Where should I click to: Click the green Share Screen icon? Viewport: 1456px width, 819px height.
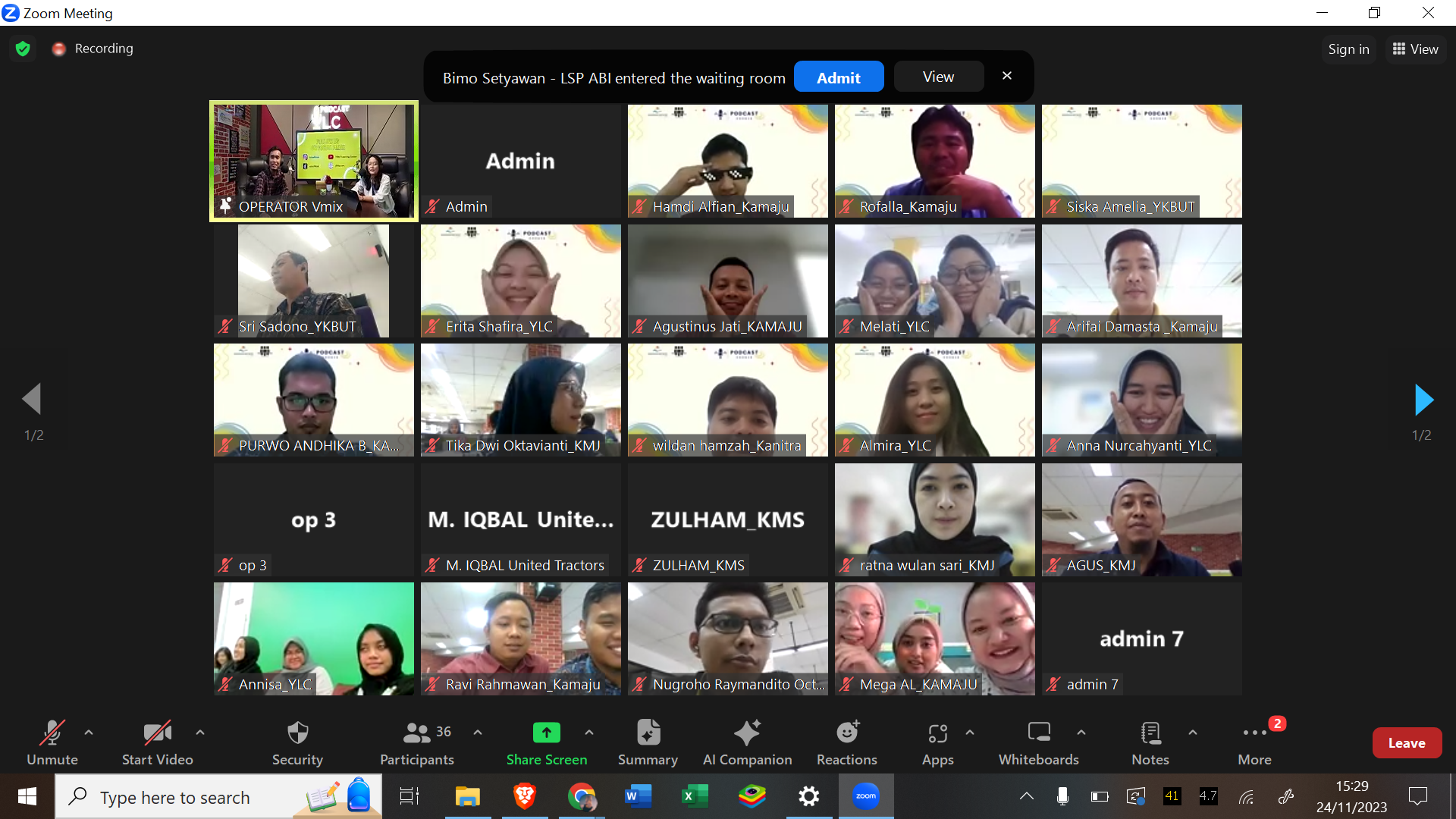pos(546,733)
